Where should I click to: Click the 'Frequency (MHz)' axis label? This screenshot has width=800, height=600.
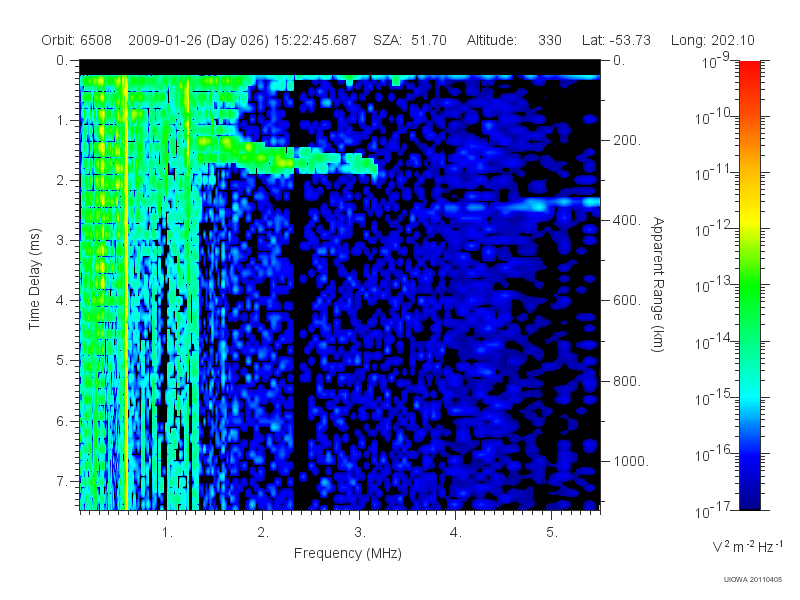click(x=347, y=553)
